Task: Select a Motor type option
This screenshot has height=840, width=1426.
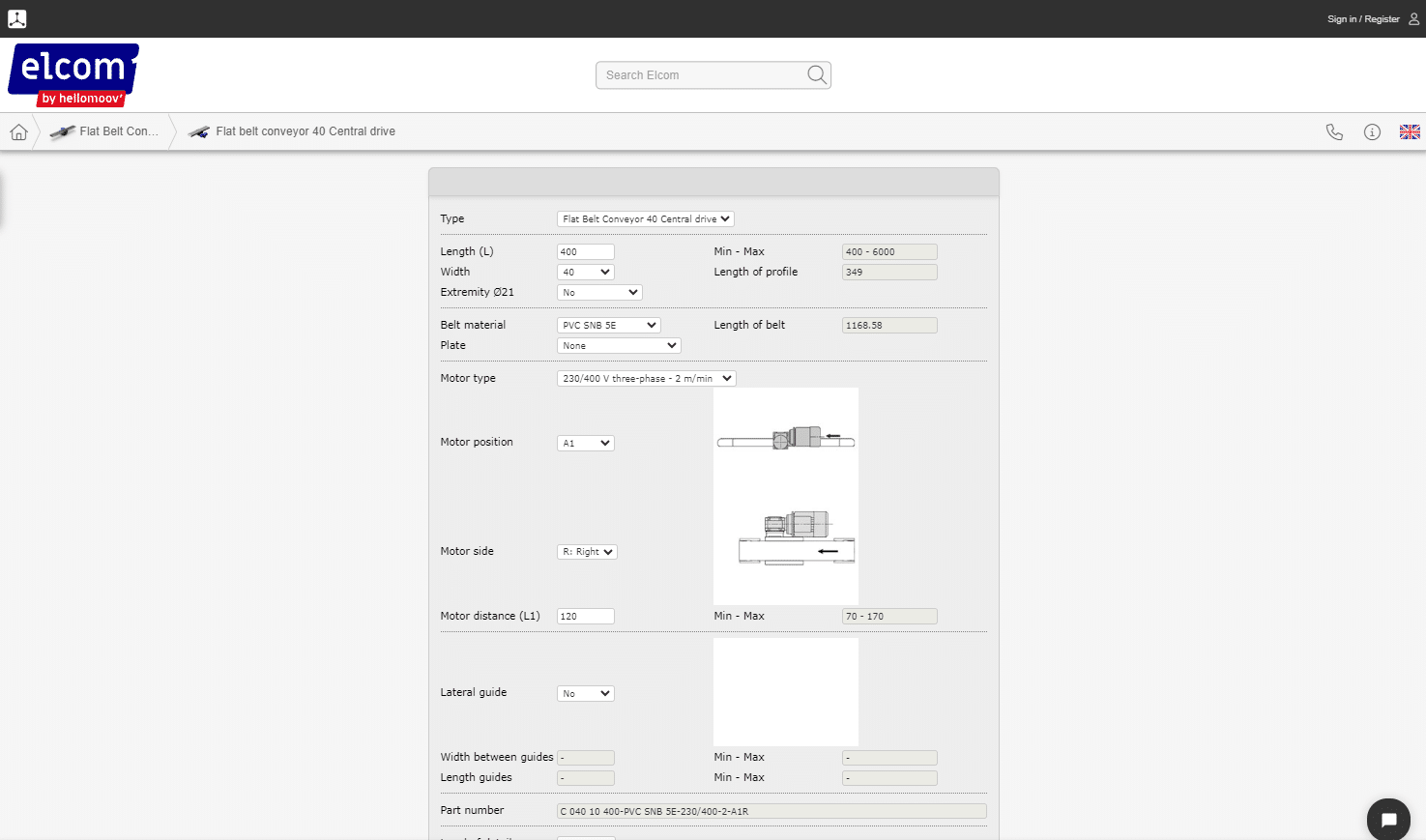Action: pos(646,379)
